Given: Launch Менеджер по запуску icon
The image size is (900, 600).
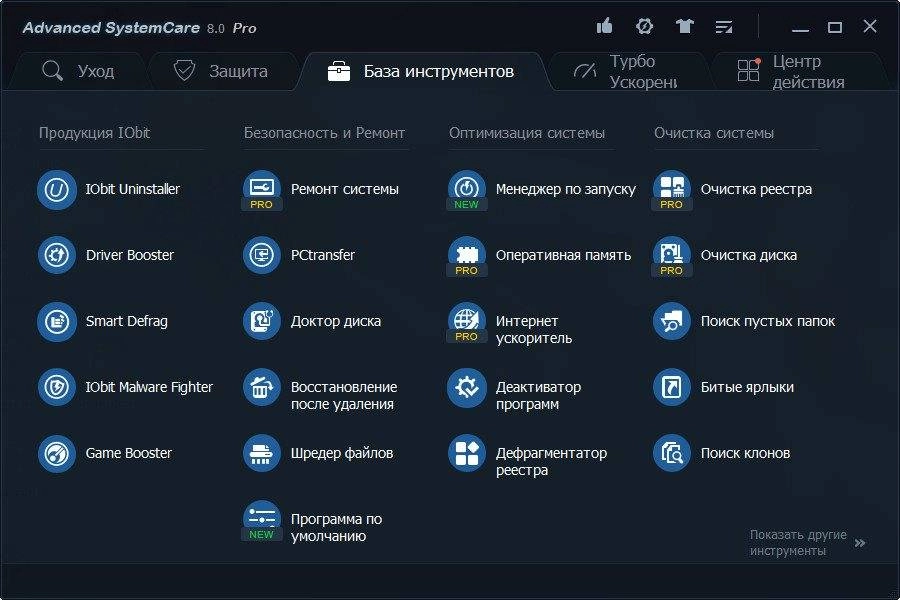Looking at the screenshot, I should click(x=467, y=189).
